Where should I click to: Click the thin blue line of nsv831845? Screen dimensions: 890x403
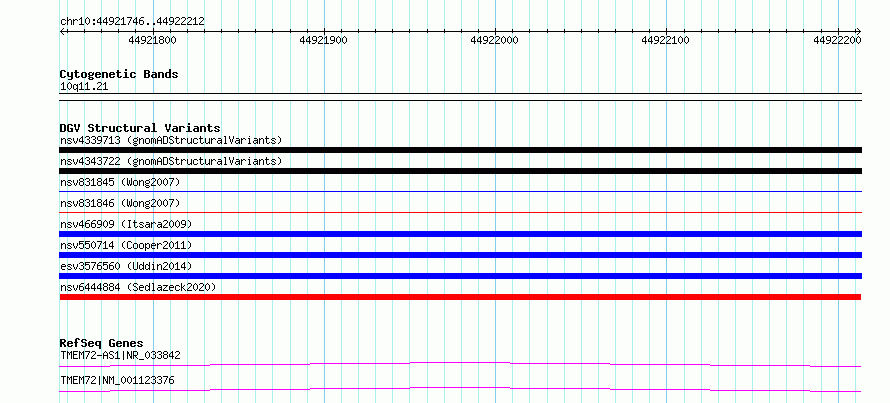(460, 192)
